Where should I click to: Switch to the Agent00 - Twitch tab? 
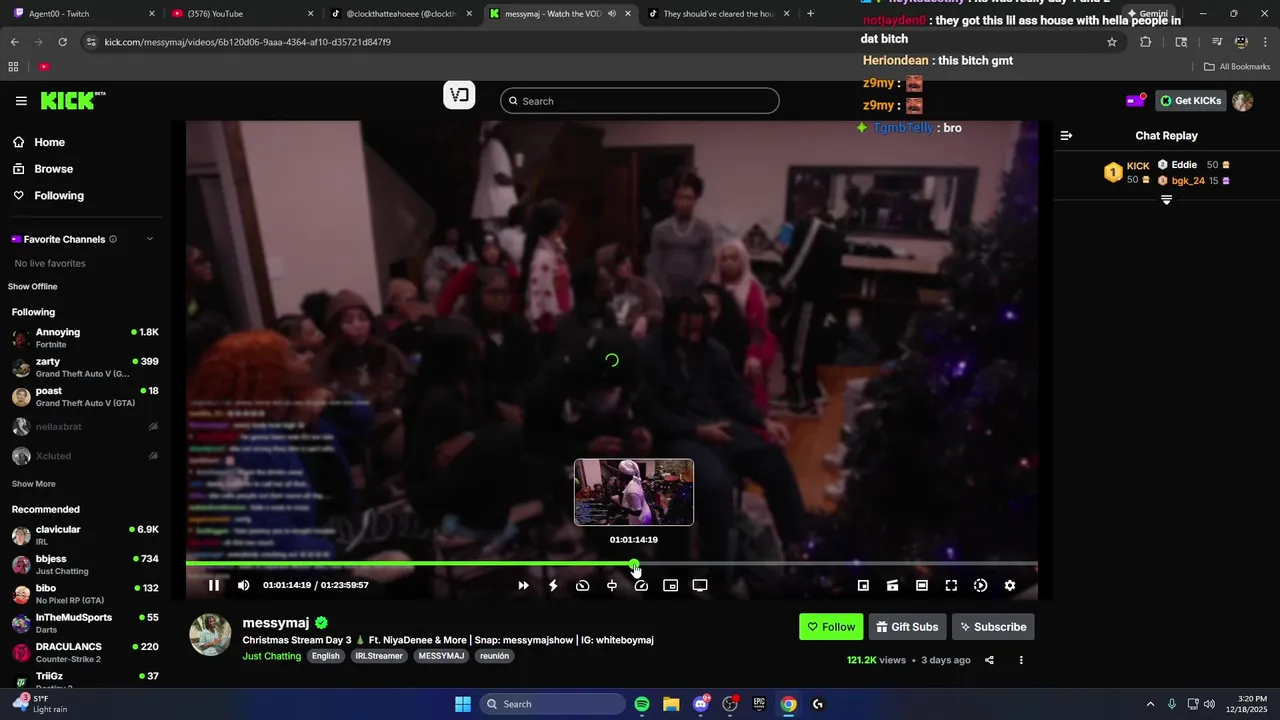(85, 14)
